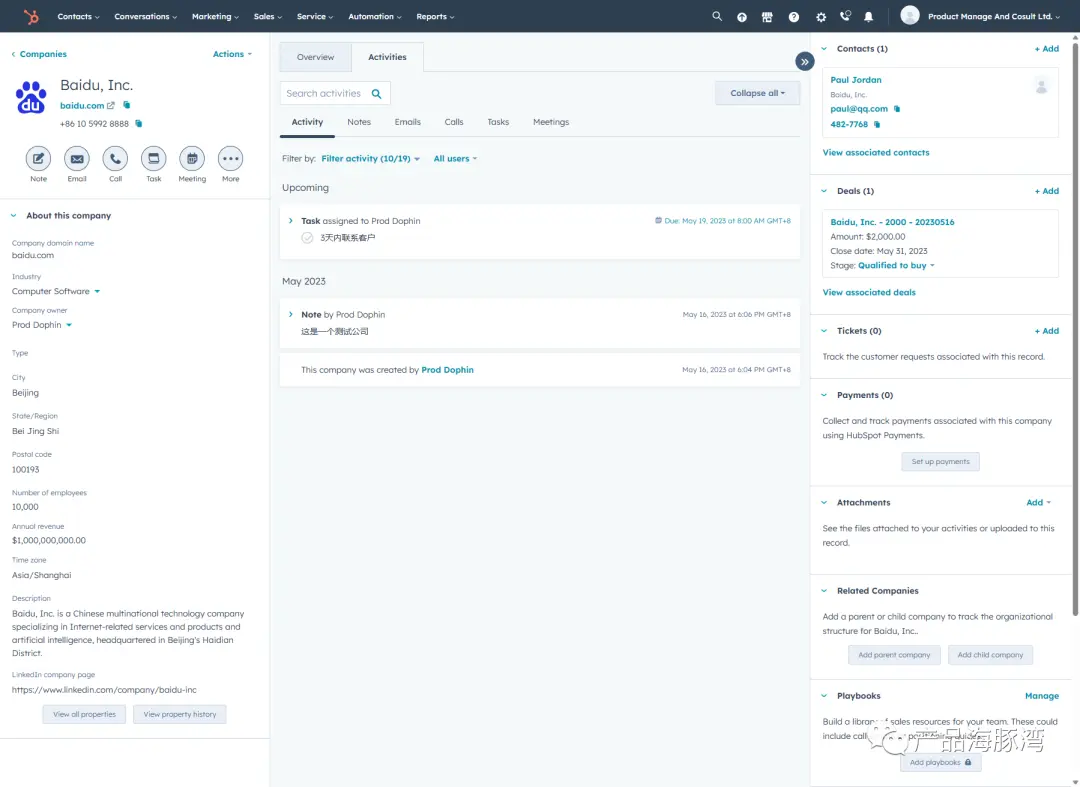Copy the company phone number

point(139,124)
